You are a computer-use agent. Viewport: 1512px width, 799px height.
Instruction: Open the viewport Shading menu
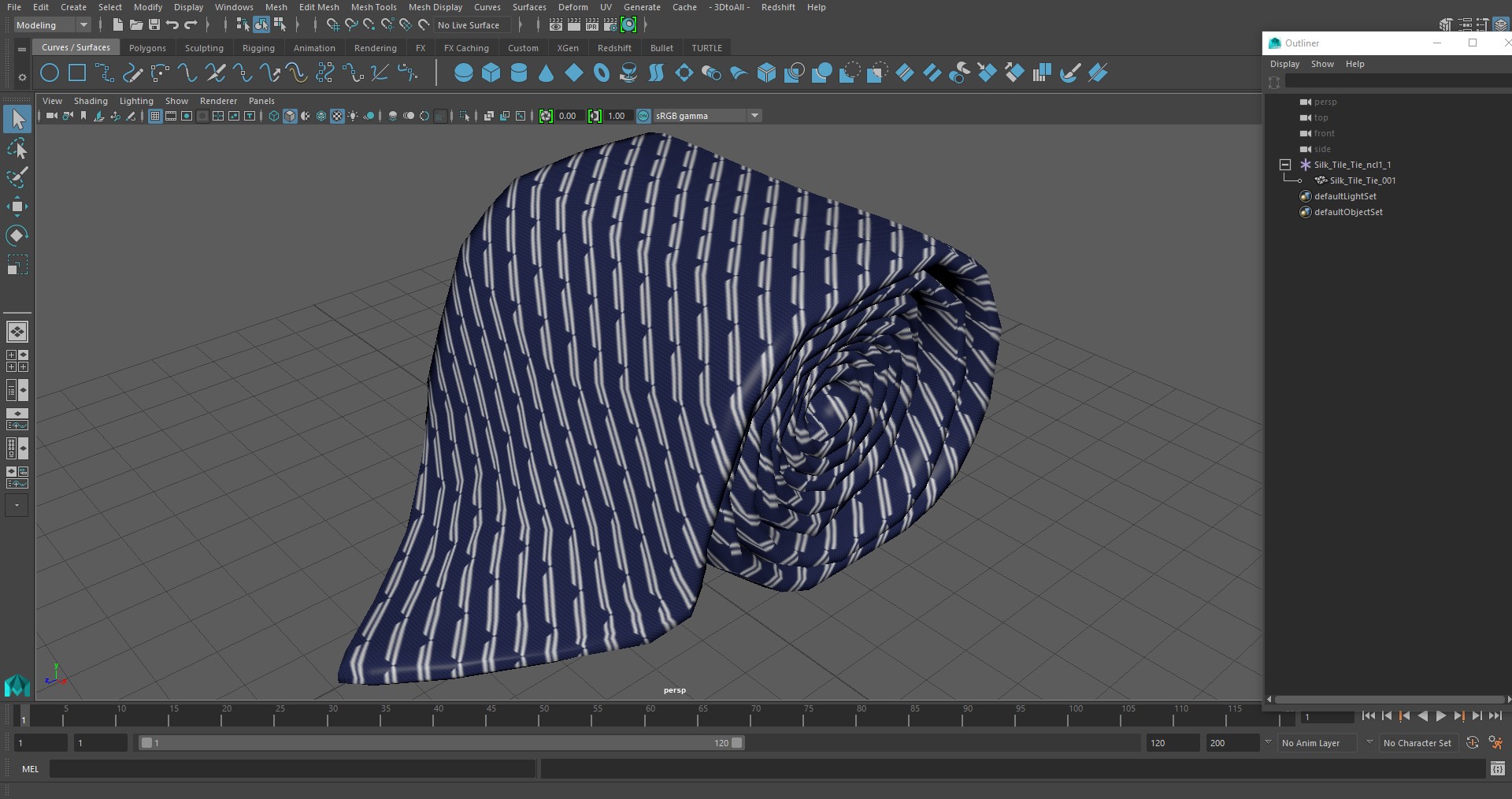pyautogui.click(x=91, y=101)
